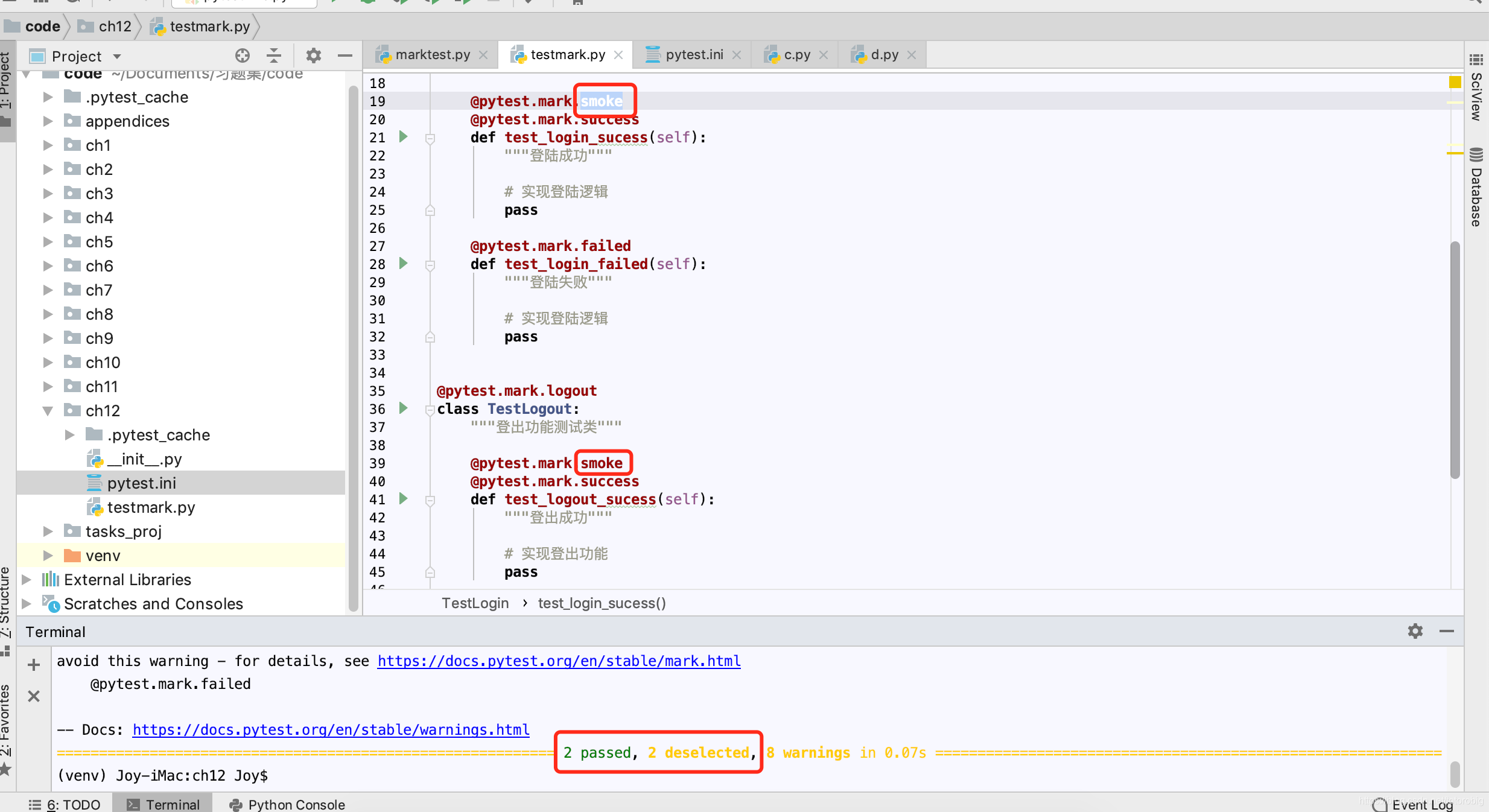Open the TODO tool window
The height and width of the screenshot is (812, 1489).
[x=64, y=804]
